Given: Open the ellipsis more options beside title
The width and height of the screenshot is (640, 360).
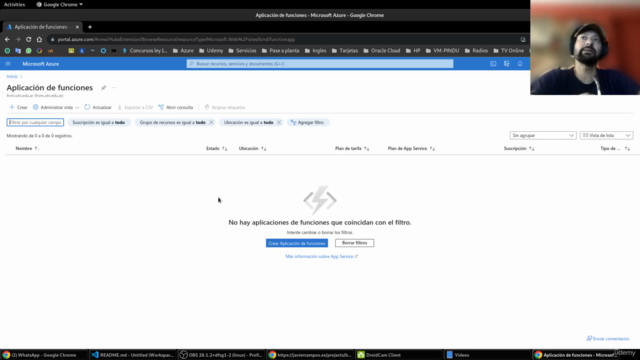Looking at the screenshot, I should point(114,88).
